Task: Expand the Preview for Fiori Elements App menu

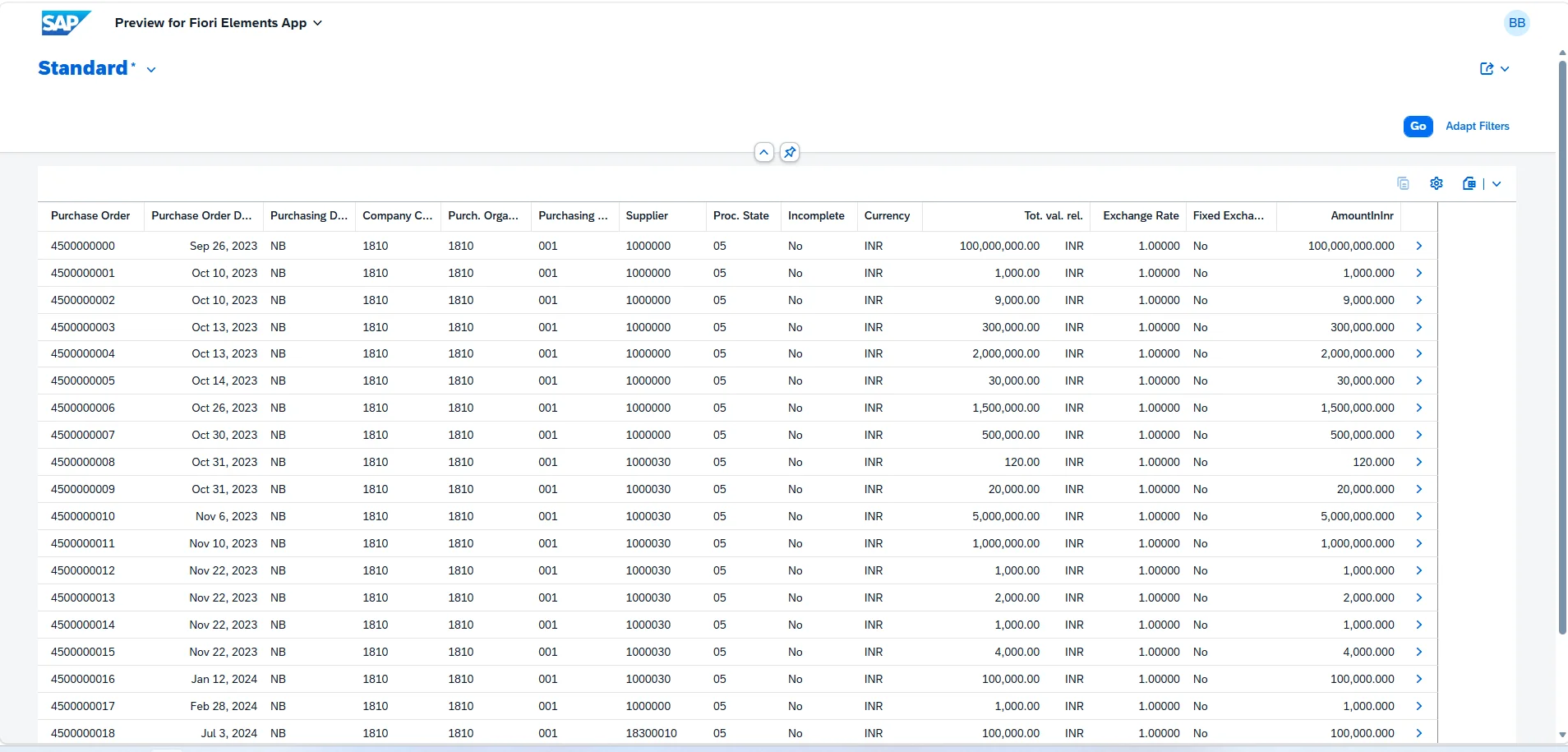Action: pos(219,23)
